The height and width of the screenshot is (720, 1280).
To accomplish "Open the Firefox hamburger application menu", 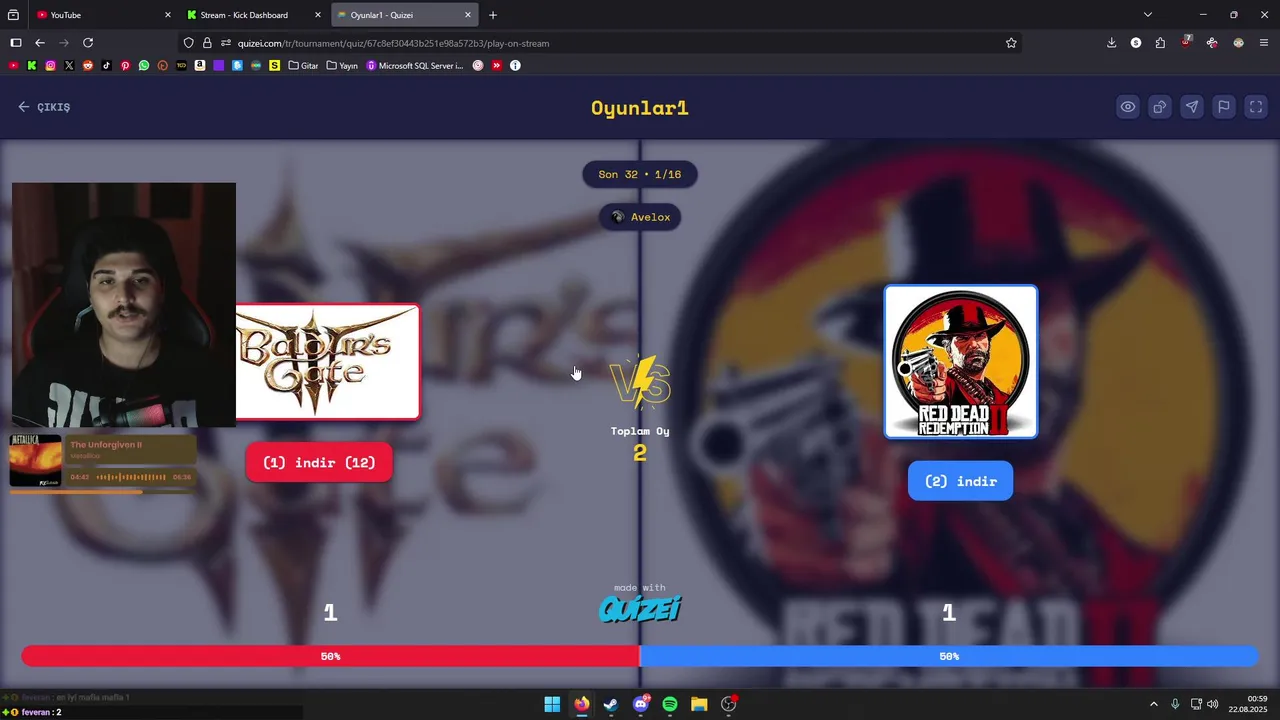I will pos(1264,43).
